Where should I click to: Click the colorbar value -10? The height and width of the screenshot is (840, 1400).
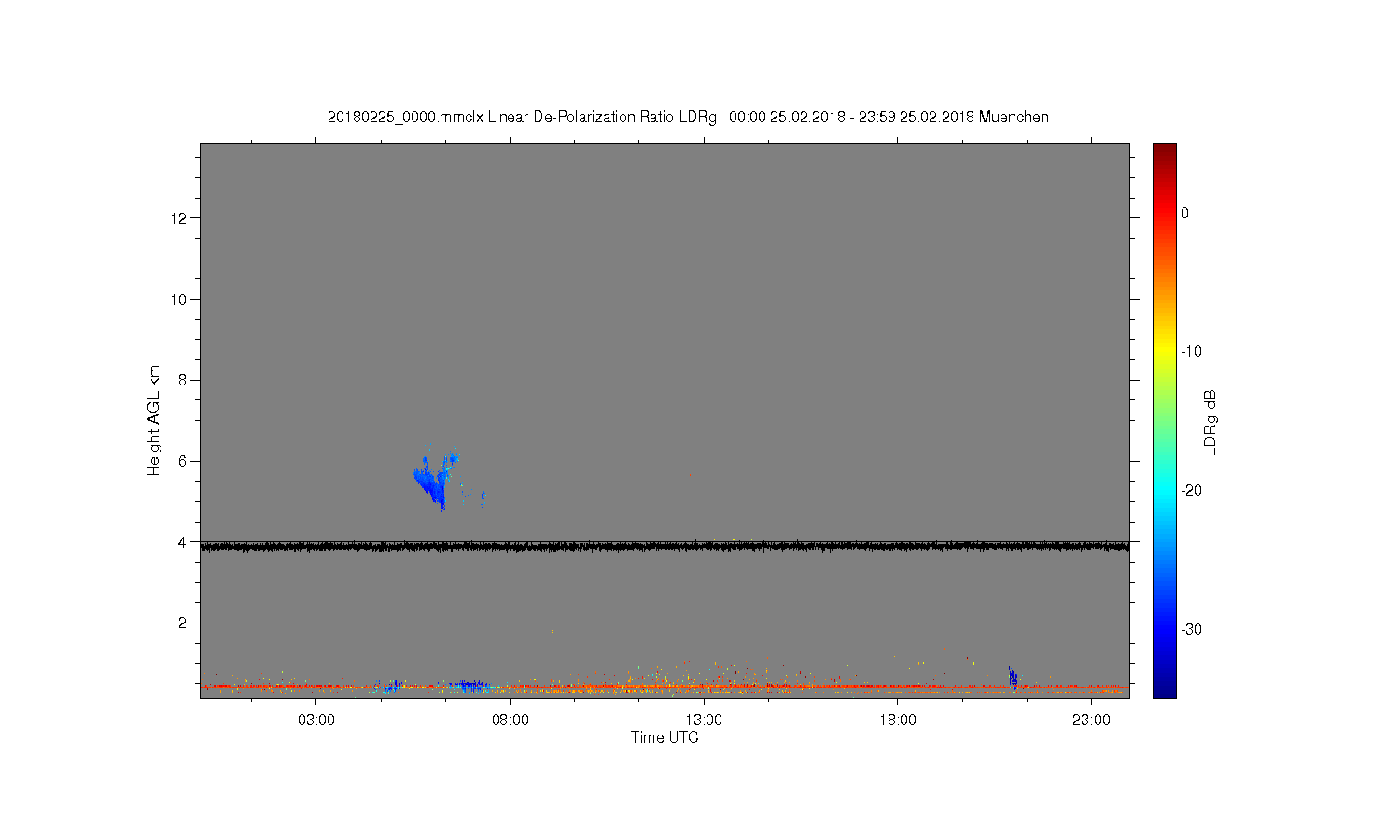(1191, 352)
